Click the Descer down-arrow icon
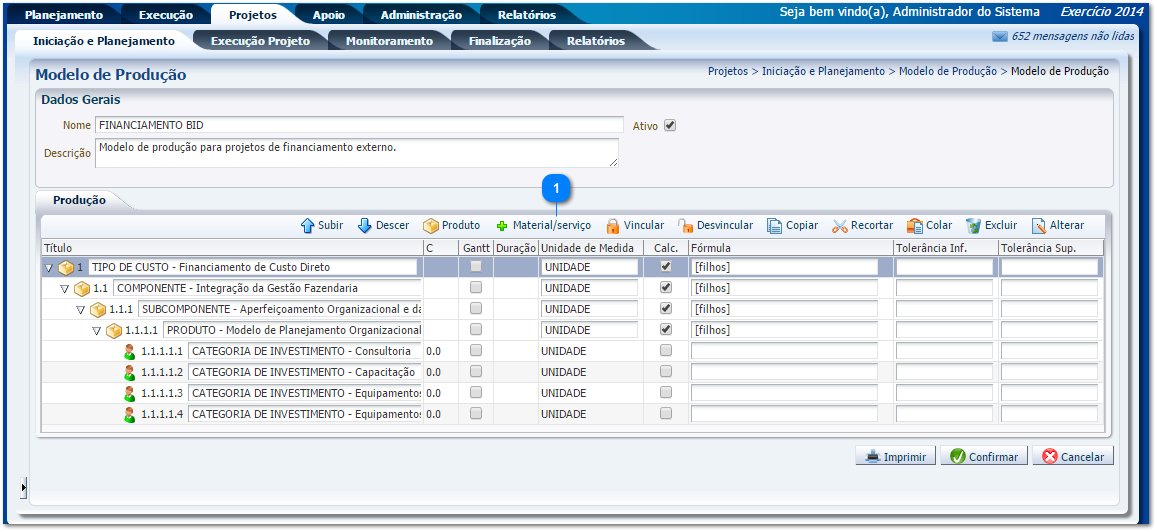The image size is (1157, 532). [365, 226]
